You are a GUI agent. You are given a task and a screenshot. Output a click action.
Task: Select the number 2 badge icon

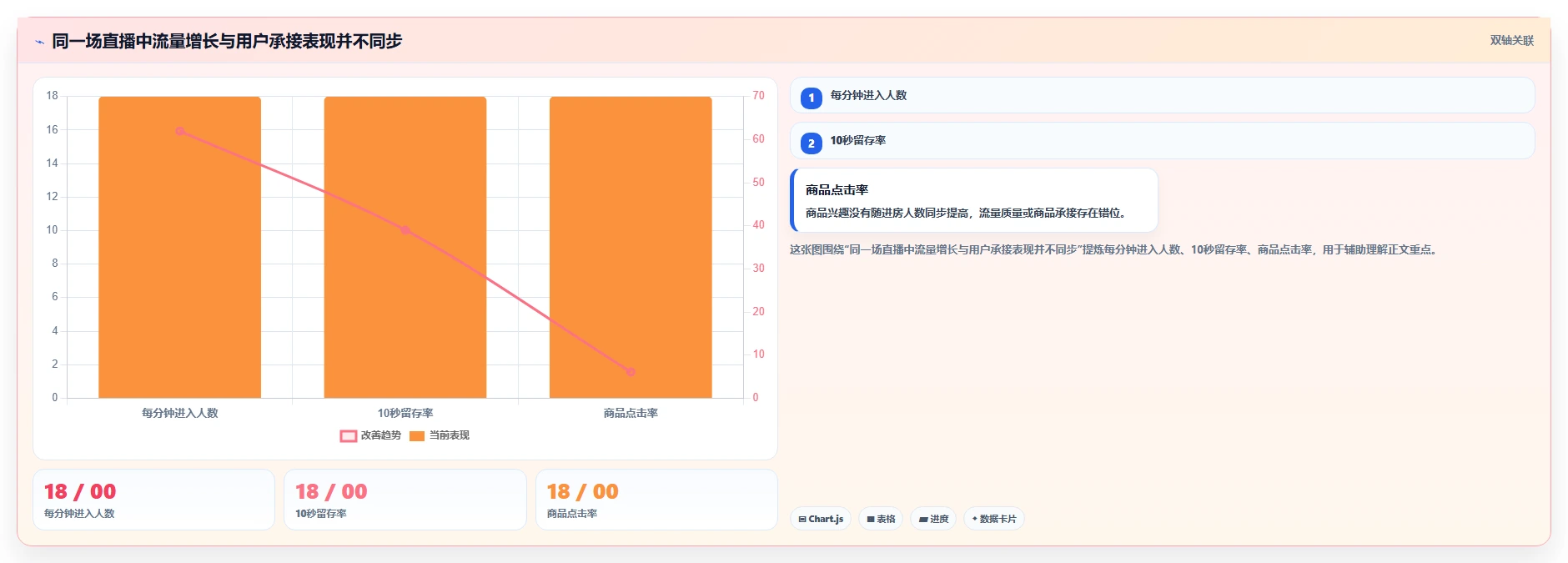(x=811, y=143)
